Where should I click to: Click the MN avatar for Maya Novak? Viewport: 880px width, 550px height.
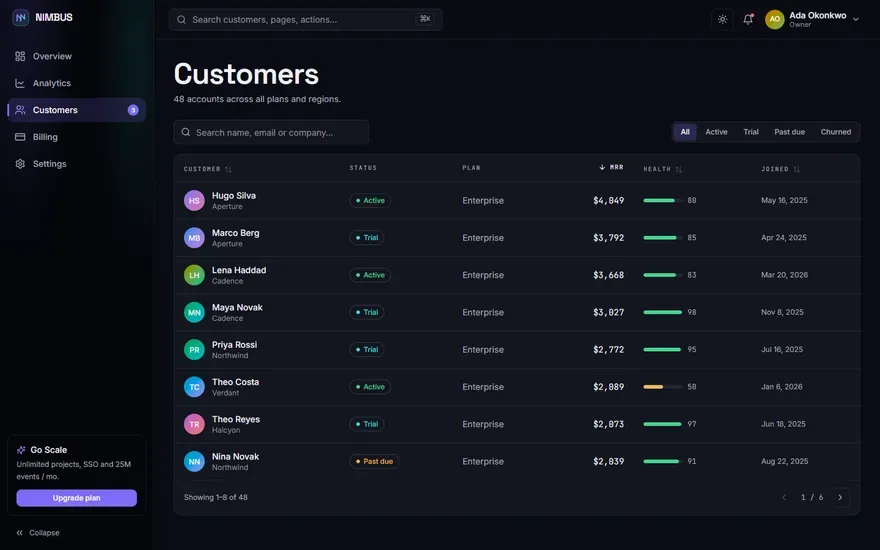[194, 312]
